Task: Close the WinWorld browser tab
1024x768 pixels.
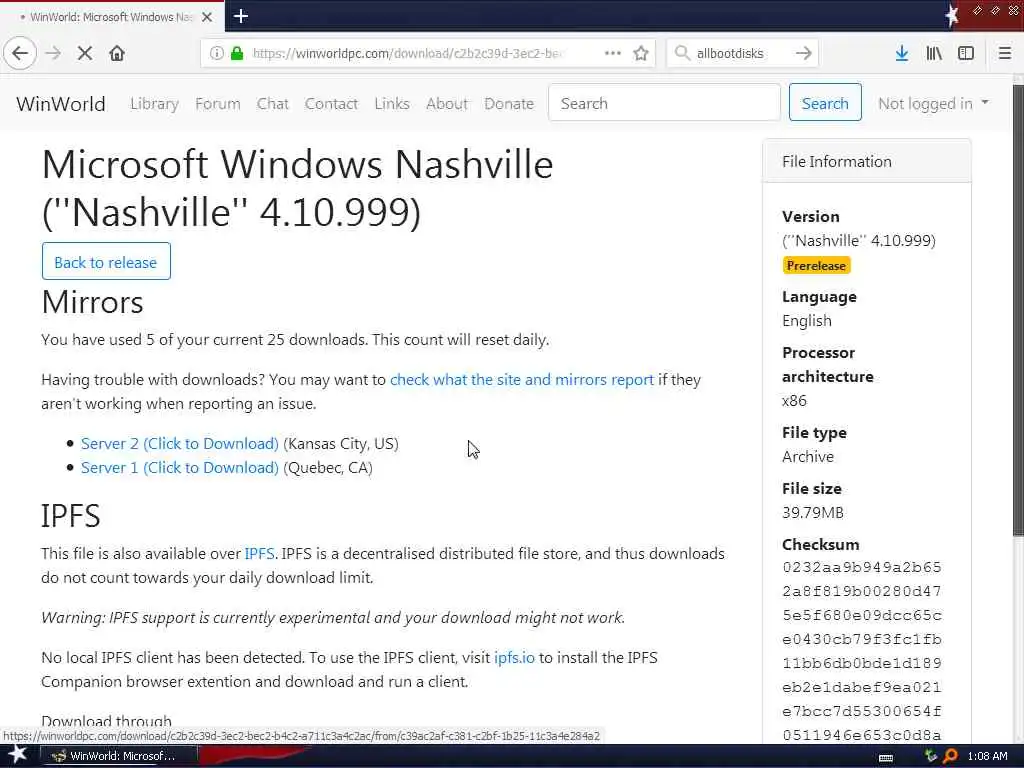Action: point(207,17)
